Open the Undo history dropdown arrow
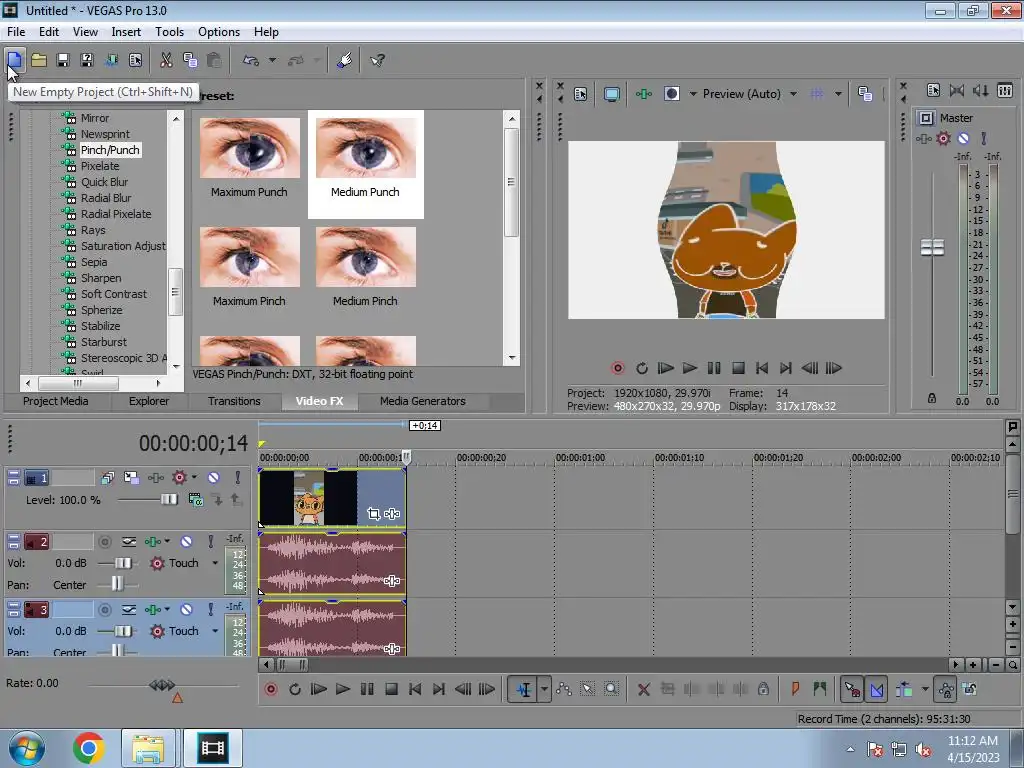The width and height of the screenshot is (1024, 768). pos(272,60)
